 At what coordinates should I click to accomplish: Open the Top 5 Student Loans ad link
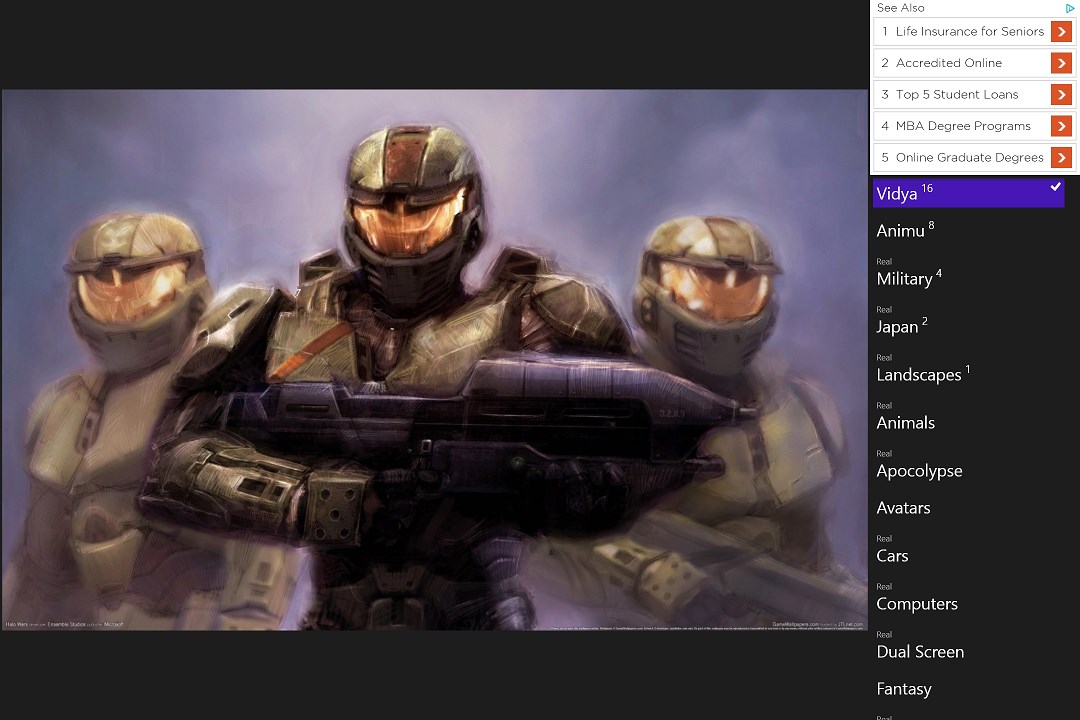[x=974, y=94]
